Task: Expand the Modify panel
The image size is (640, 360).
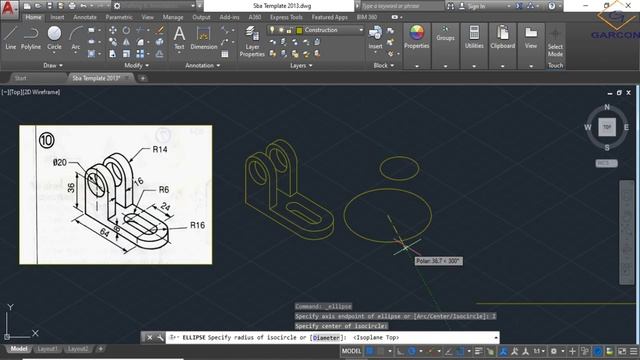Action: point(136,65)
